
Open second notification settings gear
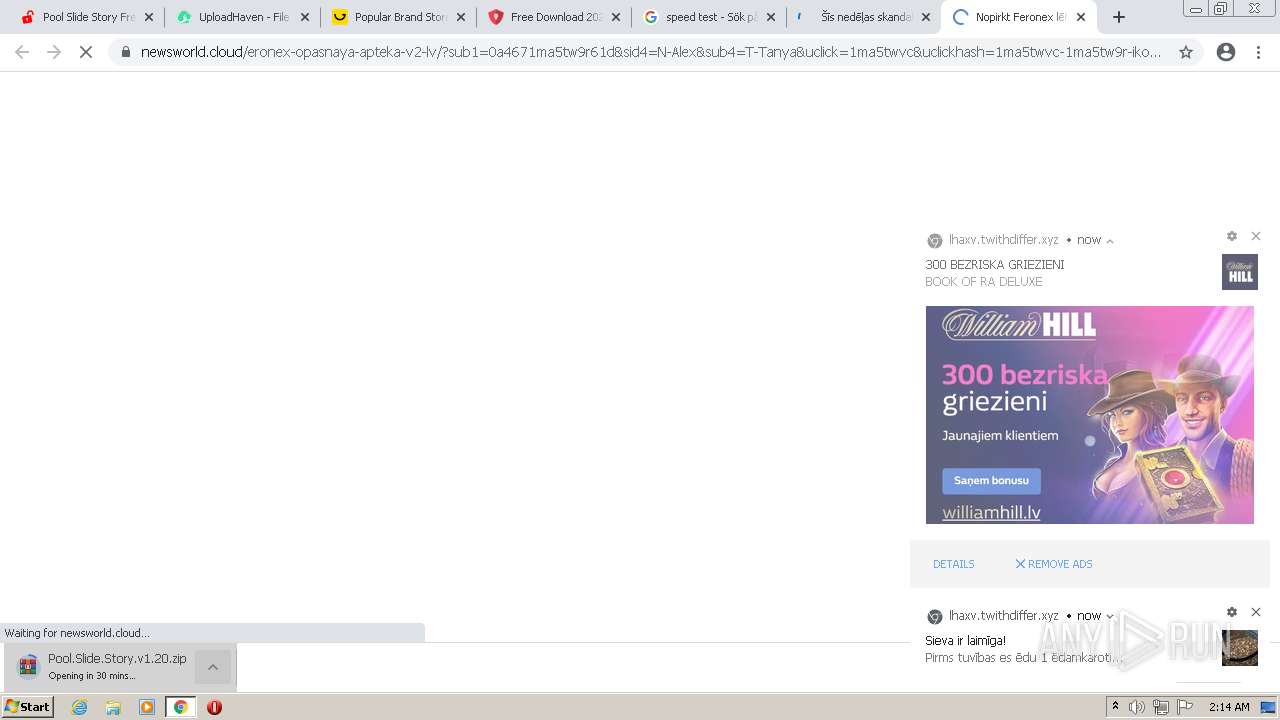(1232, 612)
